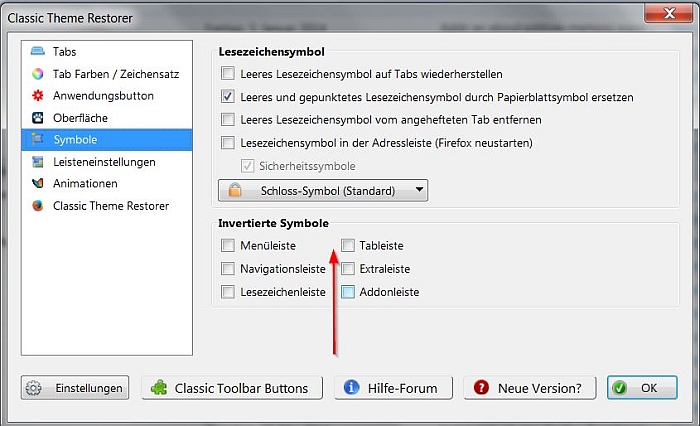Click the Leisteneinstellungen icon
Screen dimensions: 700x426
tap(38, 162)
